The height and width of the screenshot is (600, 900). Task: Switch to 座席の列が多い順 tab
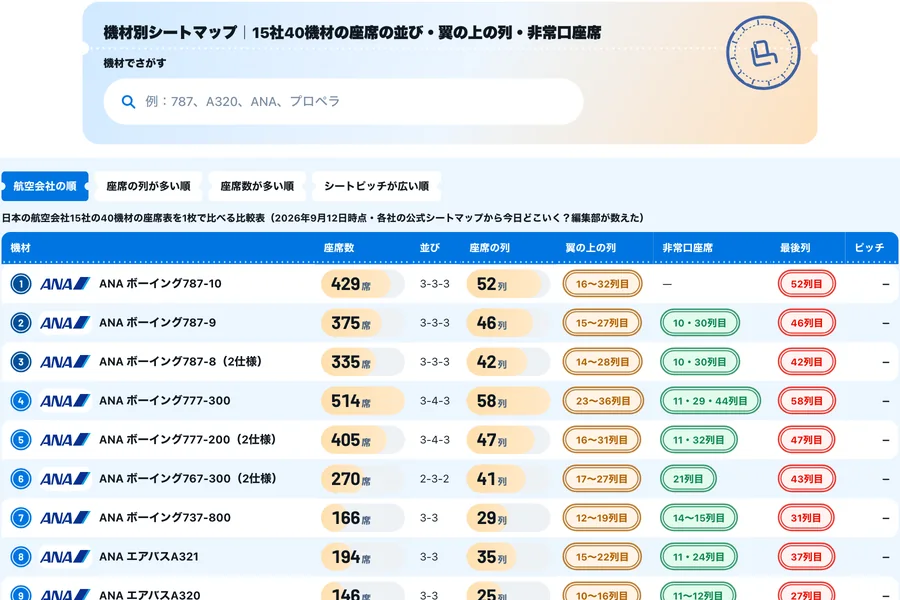pos(148,186)
